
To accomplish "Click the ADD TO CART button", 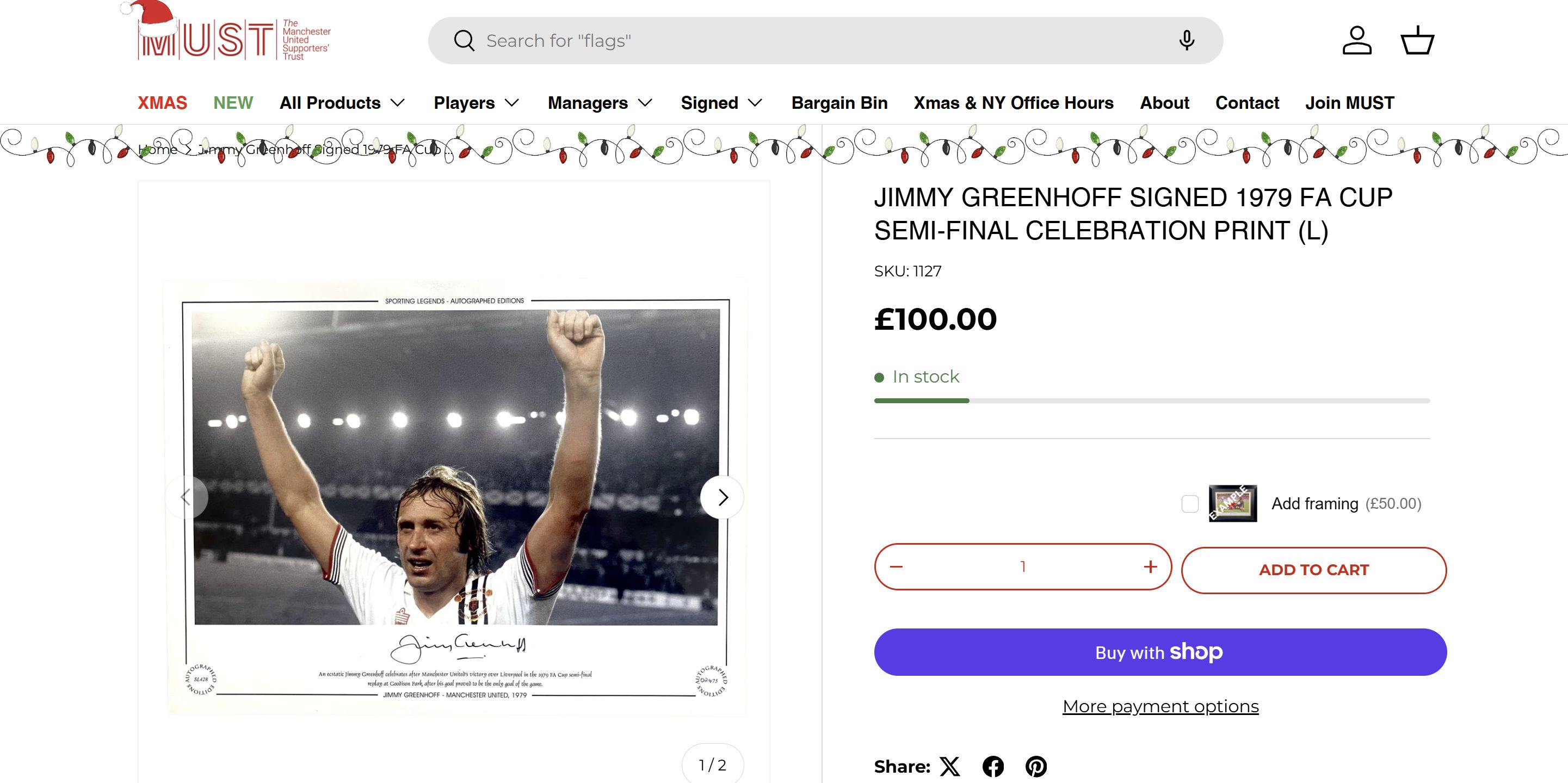I will pyautogui.click(x=1313, y=570).
